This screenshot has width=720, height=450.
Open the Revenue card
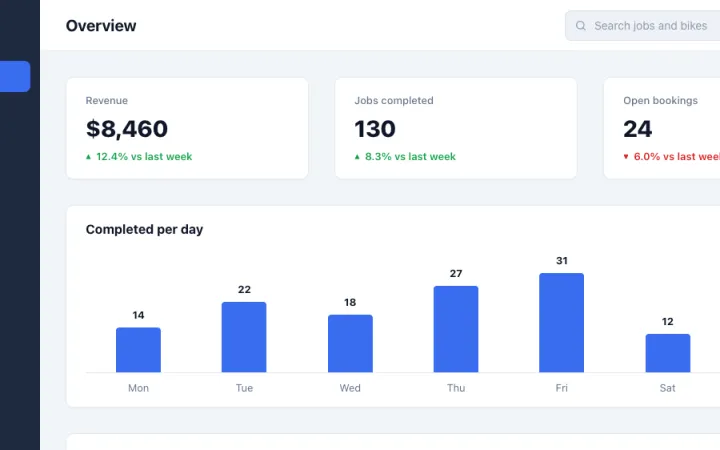(187, 128)
